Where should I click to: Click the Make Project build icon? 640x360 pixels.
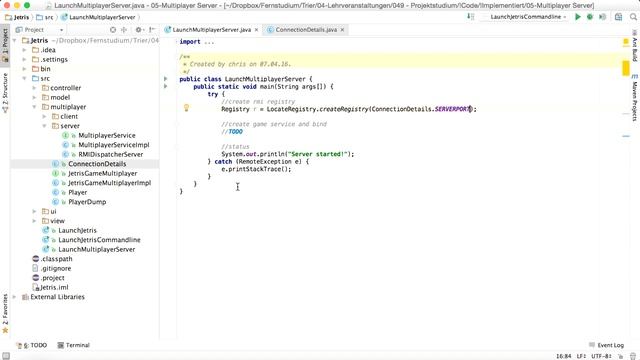point(471,17)
